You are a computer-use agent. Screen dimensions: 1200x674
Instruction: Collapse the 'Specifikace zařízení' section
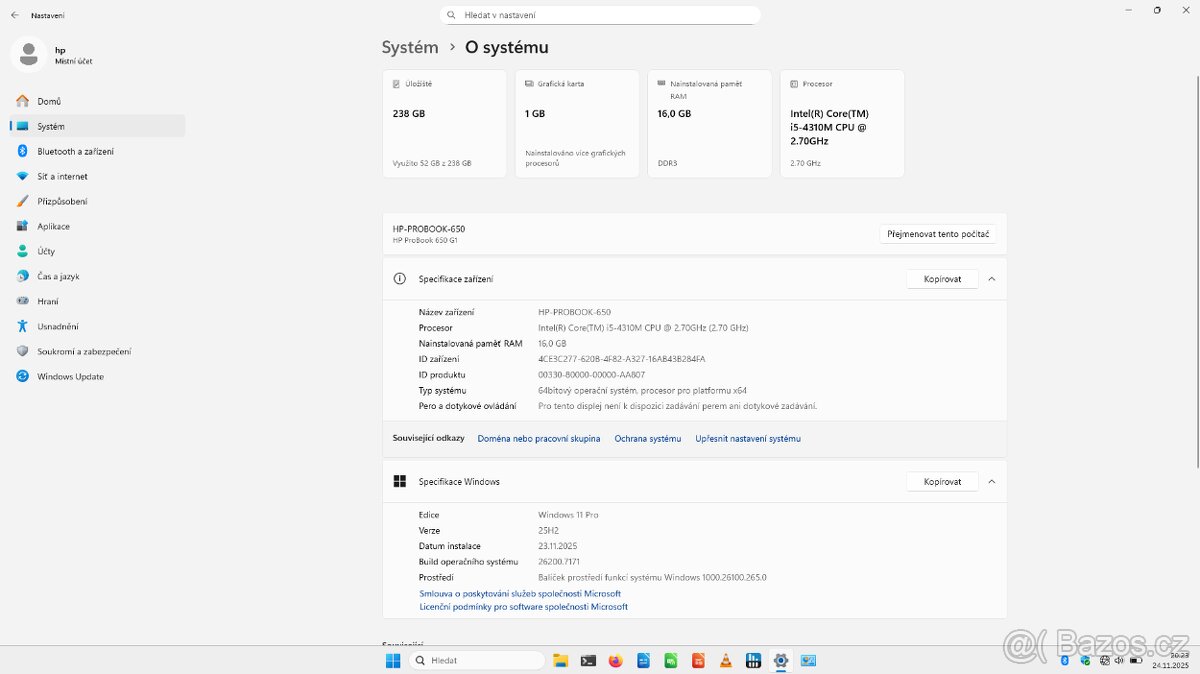pos(991,279)
